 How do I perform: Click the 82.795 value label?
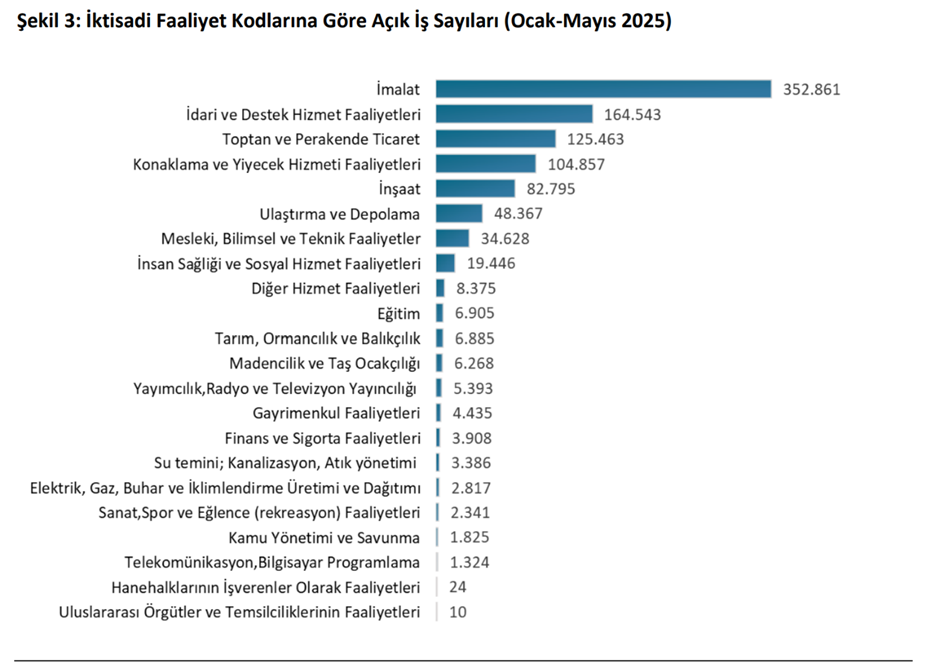[x=548, y=189]
